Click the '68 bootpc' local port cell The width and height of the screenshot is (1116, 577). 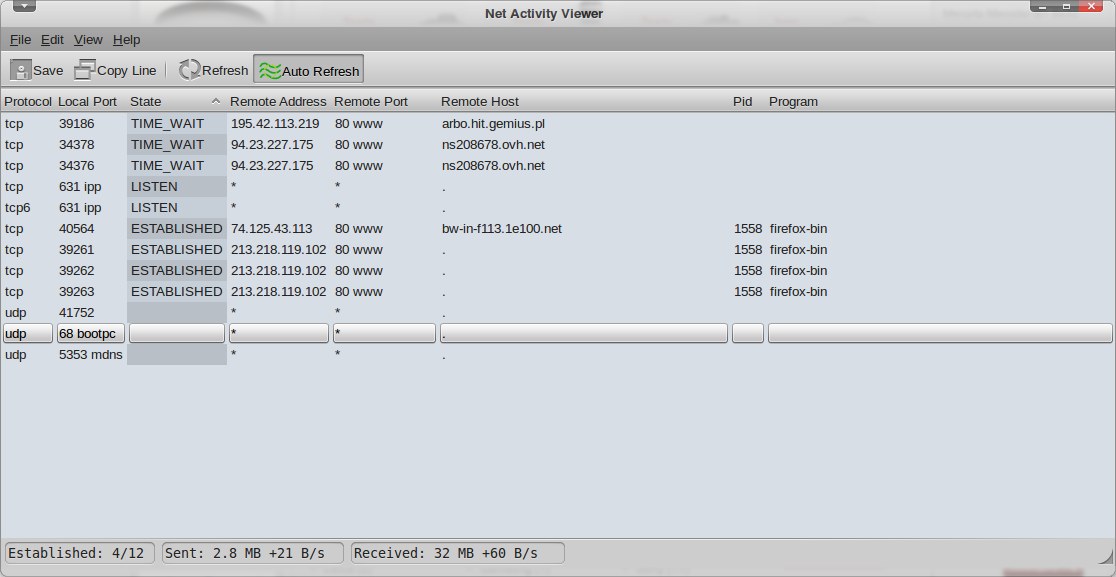pyautogui.click(x=91, y=333)
